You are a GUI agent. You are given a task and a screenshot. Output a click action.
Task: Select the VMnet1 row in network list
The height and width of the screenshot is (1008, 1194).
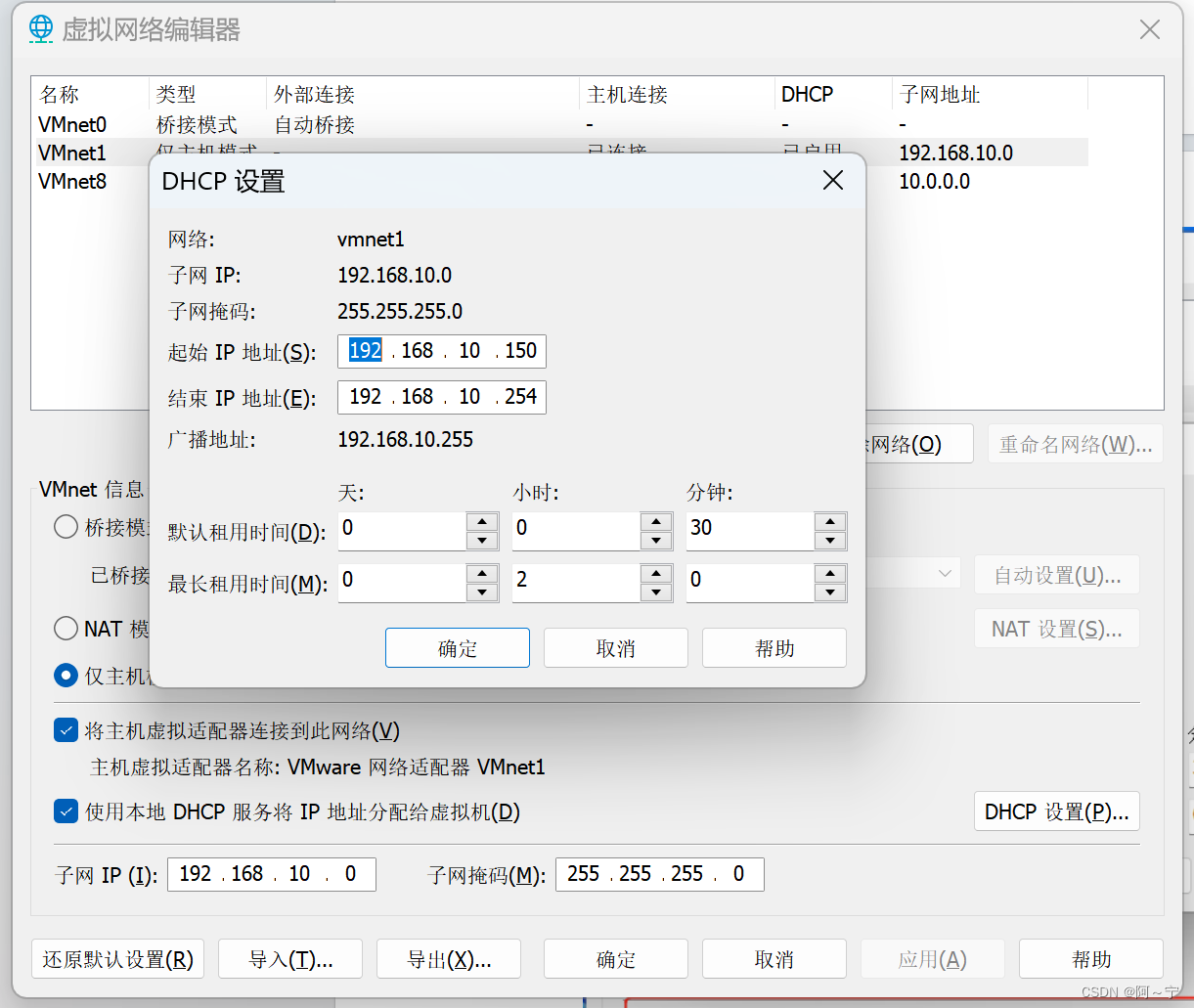coord(559,153)
